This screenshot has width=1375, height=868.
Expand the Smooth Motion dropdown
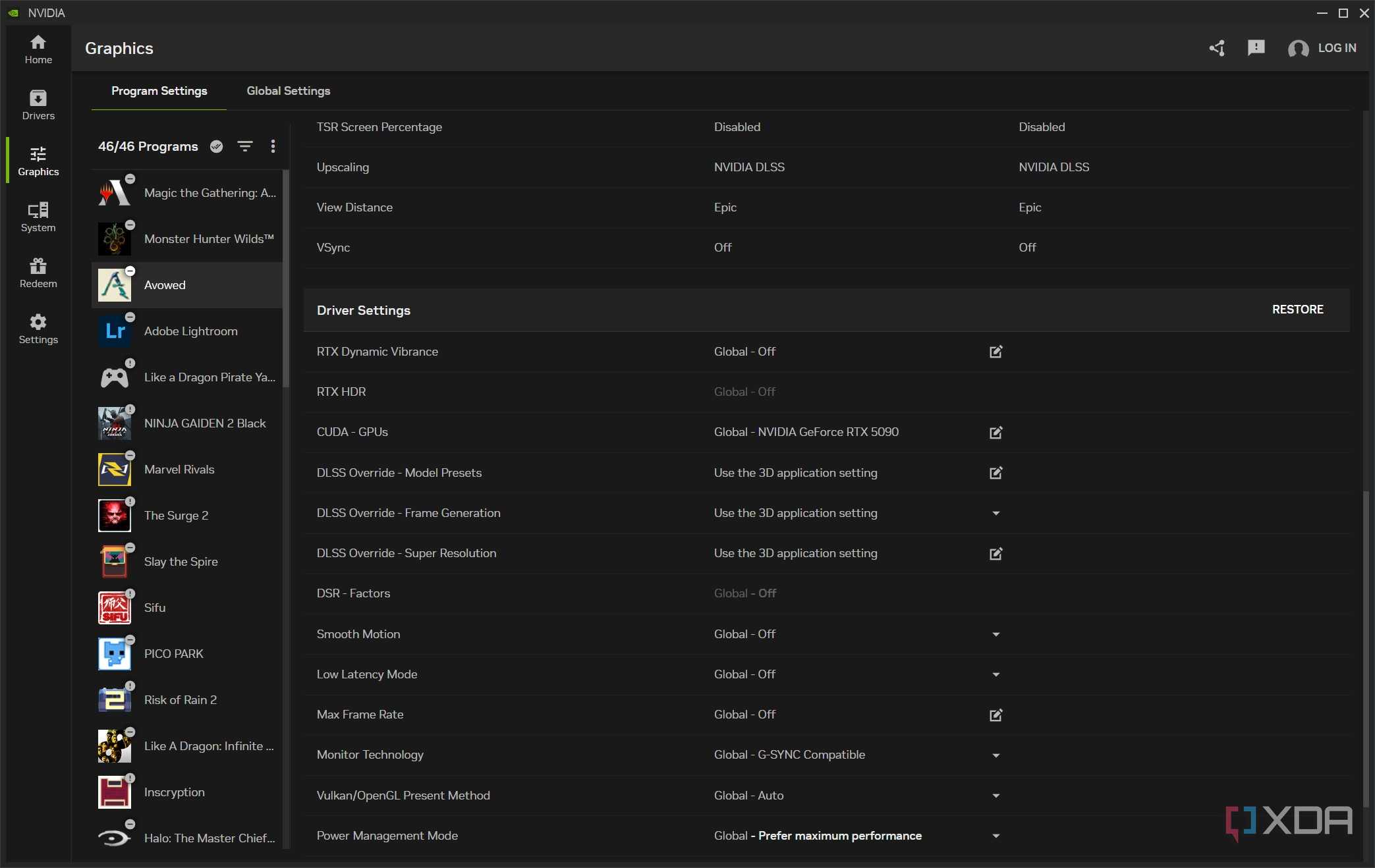996,634
